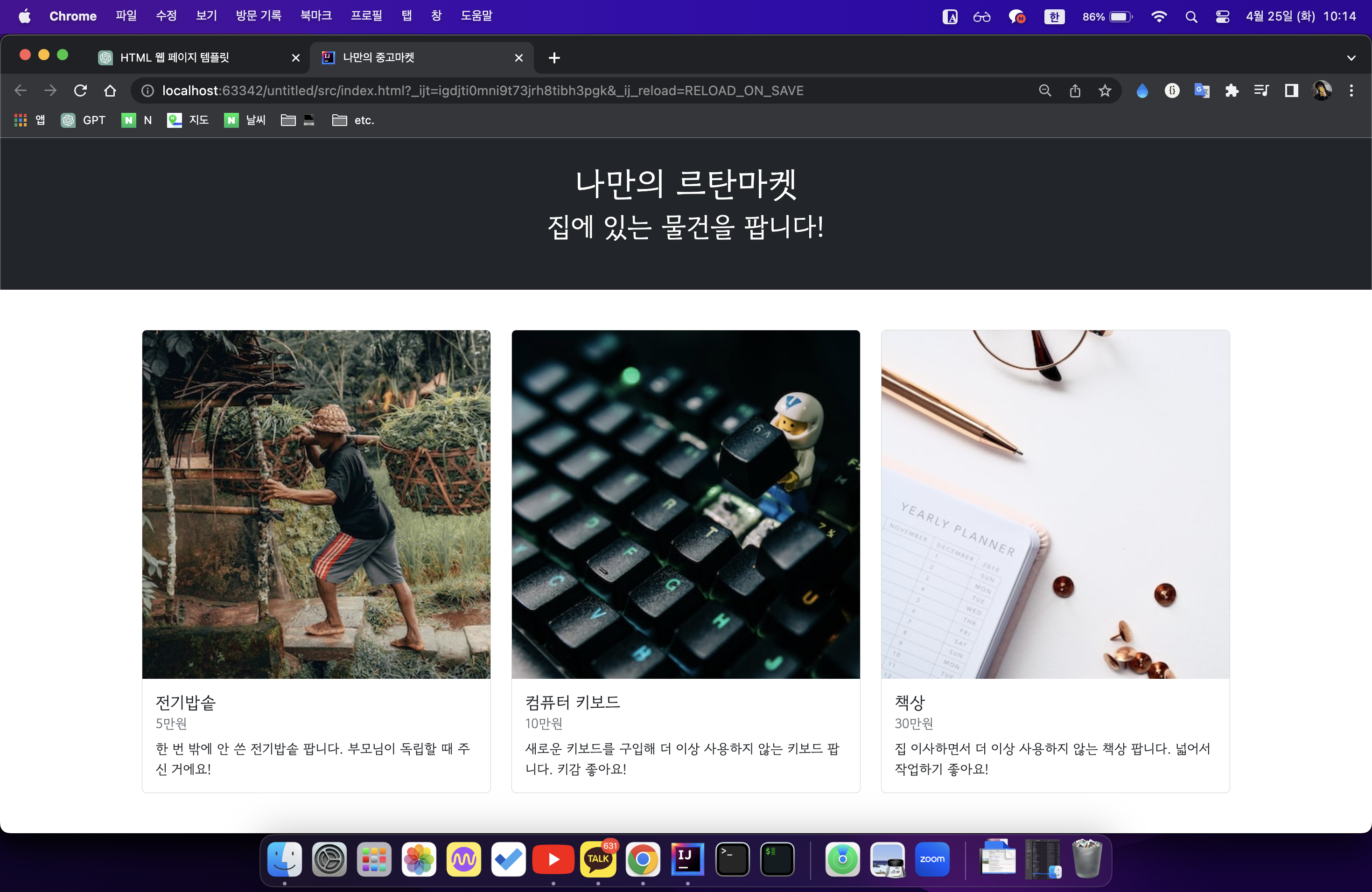Image resolution: width=1372 pixels, height=892 pixels.
Task: Open the 도움말 menu
Action: pos(476,16)
